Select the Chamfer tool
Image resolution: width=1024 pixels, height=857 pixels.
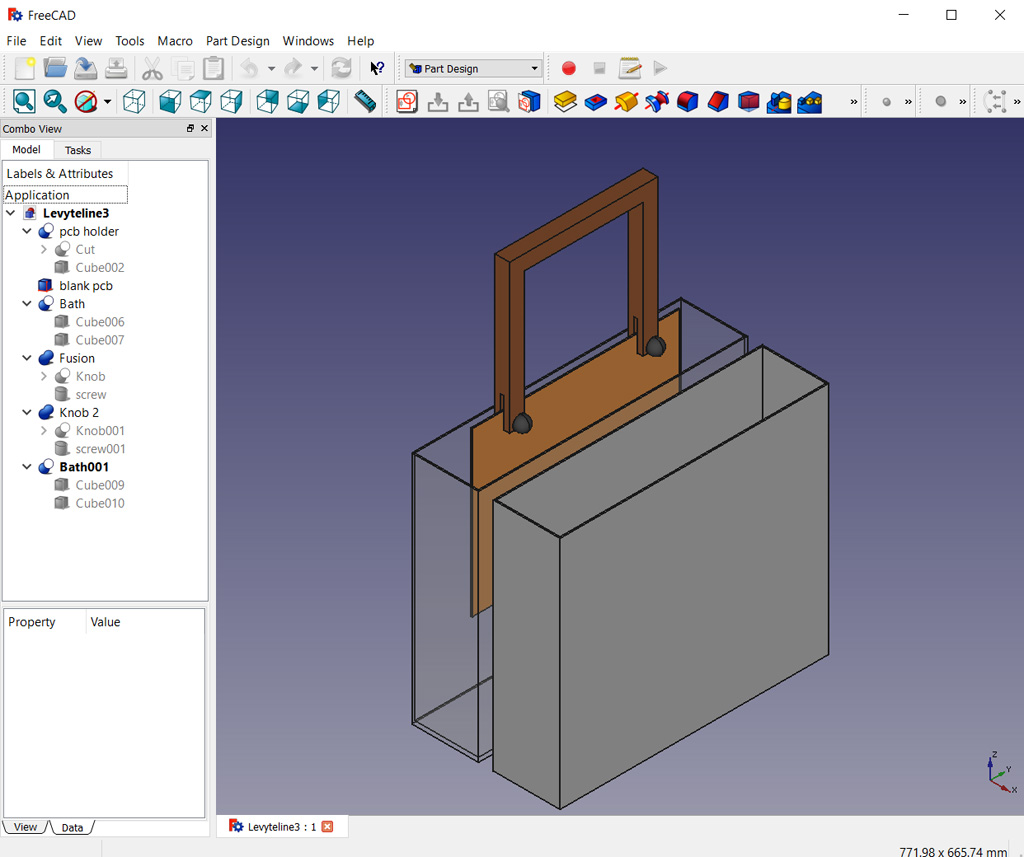[x=718, y=102]
